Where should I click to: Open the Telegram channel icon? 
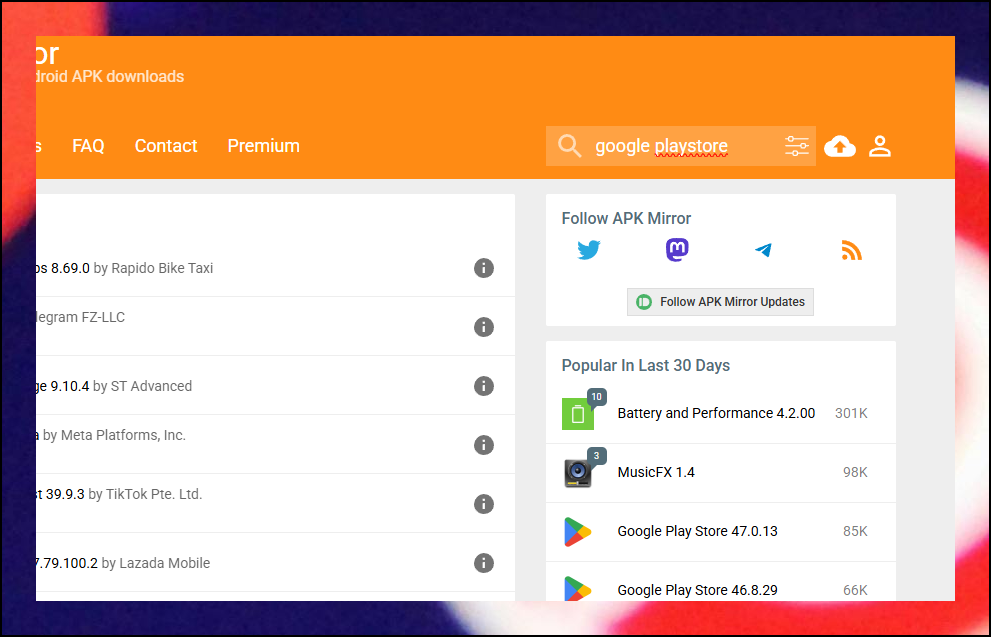(x=763, y=250)
